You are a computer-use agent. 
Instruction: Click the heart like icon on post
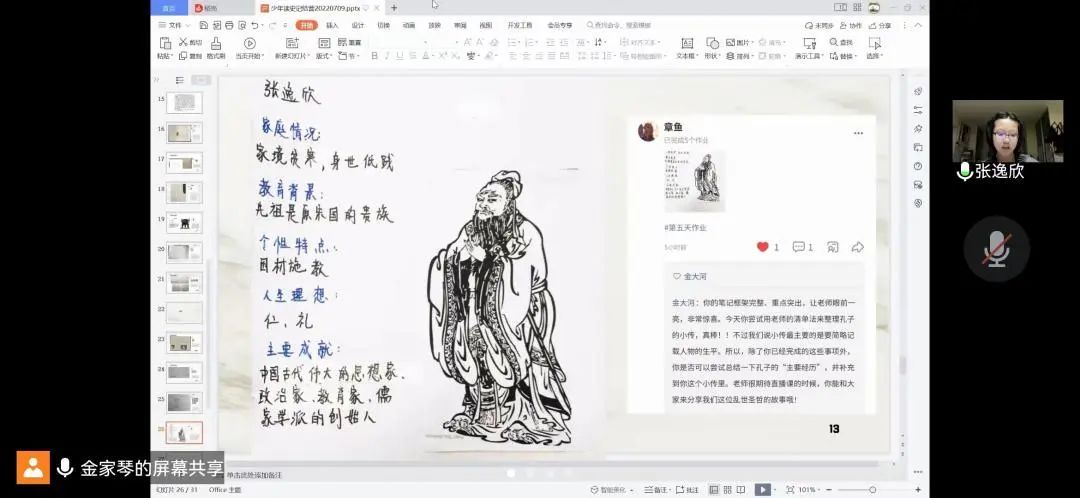point(763,247)
